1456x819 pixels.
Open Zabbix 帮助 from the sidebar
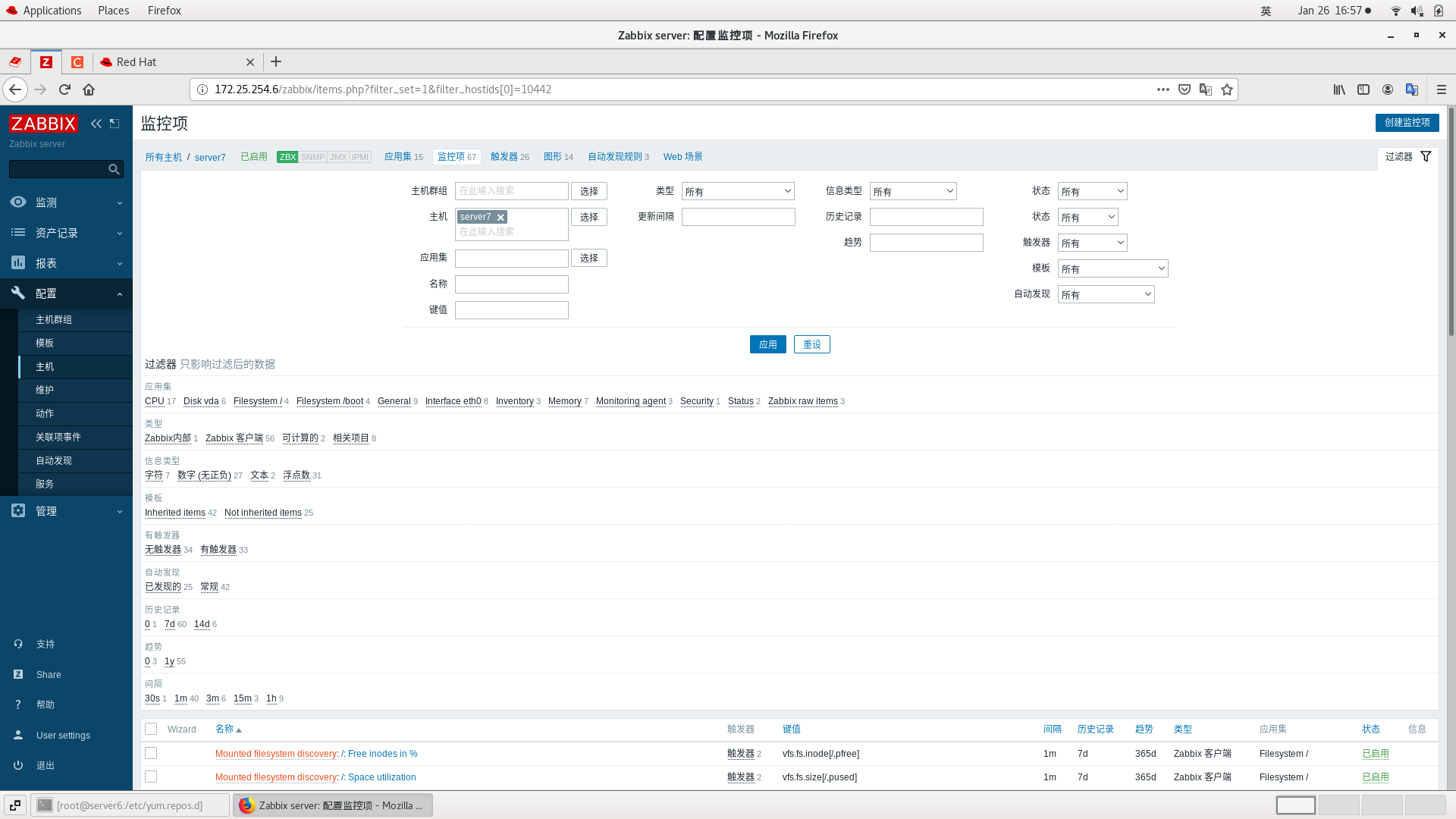coord(18,704)
